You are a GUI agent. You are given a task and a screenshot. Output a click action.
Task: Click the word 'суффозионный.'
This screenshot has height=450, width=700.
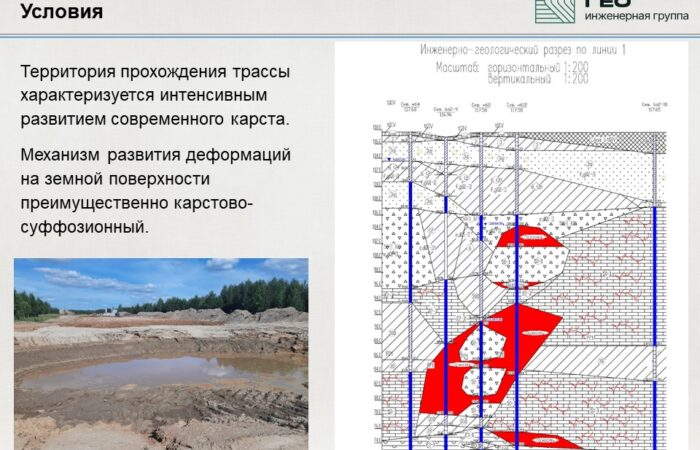coord(84,227)
